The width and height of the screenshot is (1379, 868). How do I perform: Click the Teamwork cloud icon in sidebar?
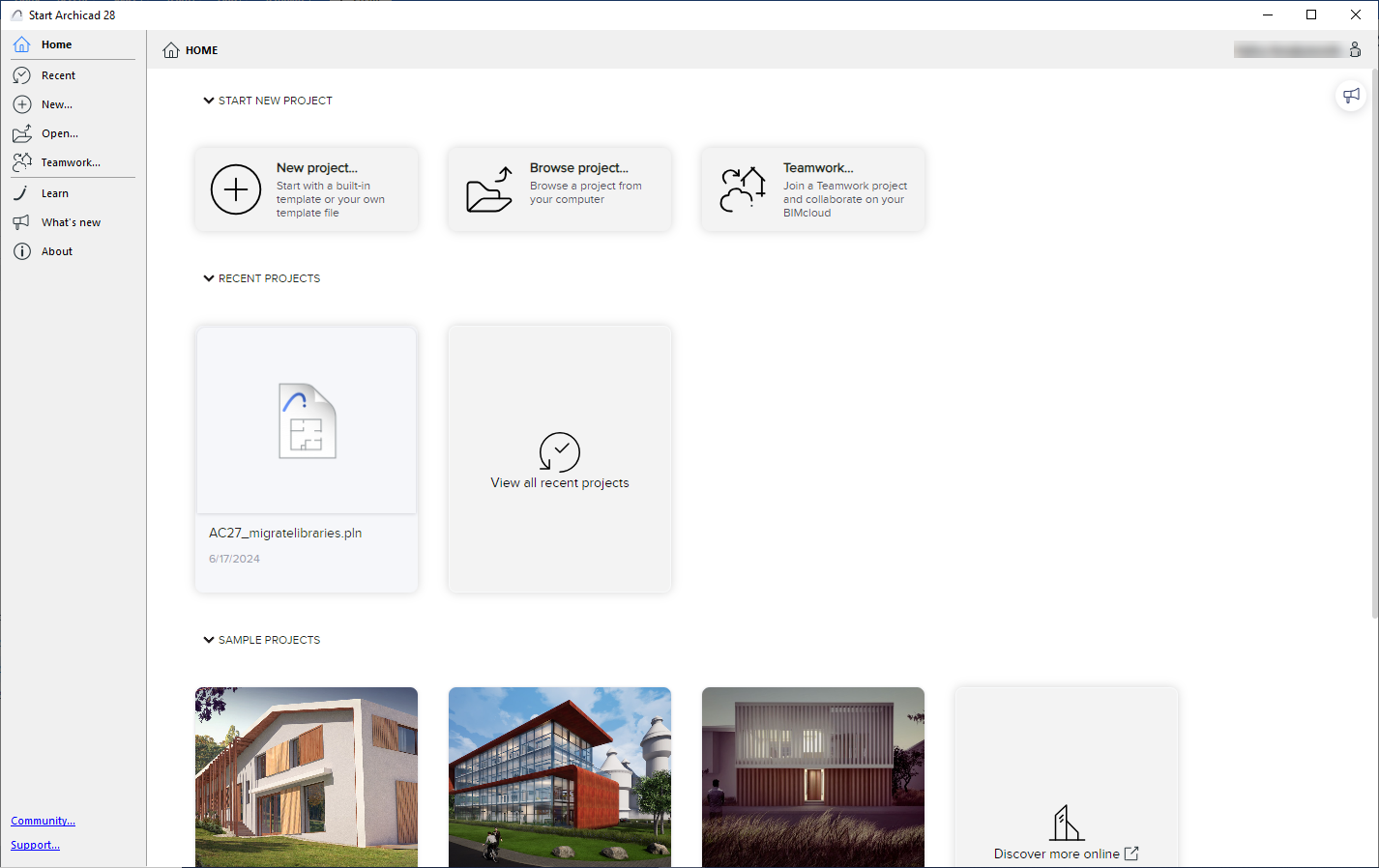(21, 162)
